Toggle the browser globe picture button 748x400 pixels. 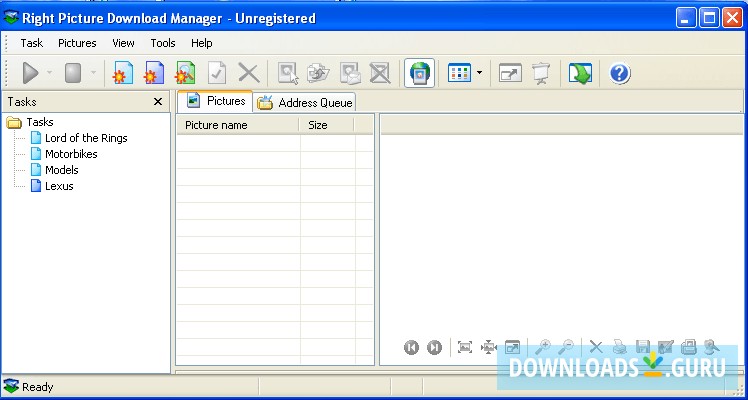[x=419, y=73]
